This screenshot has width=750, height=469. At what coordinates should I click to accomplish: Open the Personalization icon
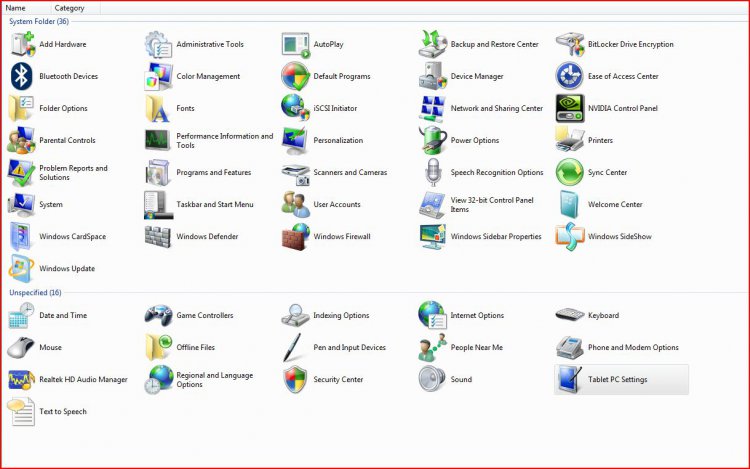[296, 140]
